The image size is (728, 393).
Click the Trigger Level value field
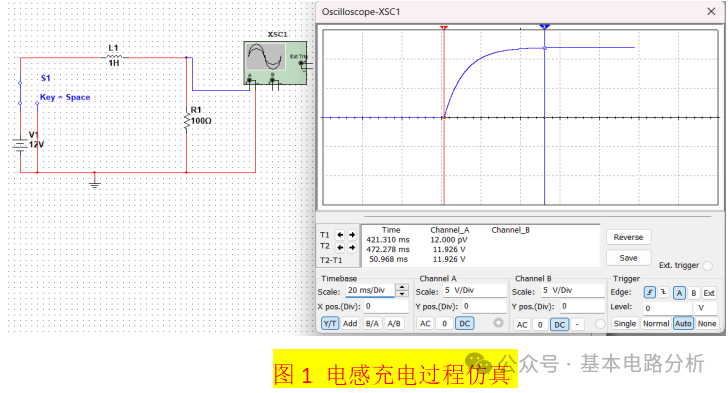[x=667, y=308]
